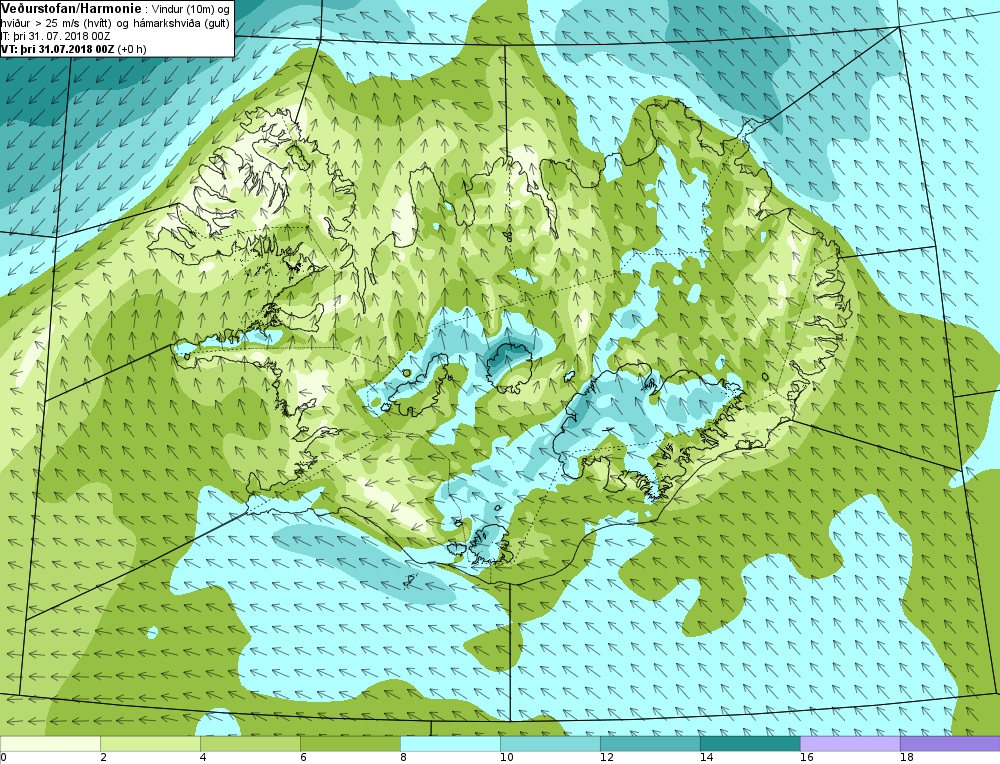Click the legend scale label '14'
1000x764 pixels.
point(707,758)
